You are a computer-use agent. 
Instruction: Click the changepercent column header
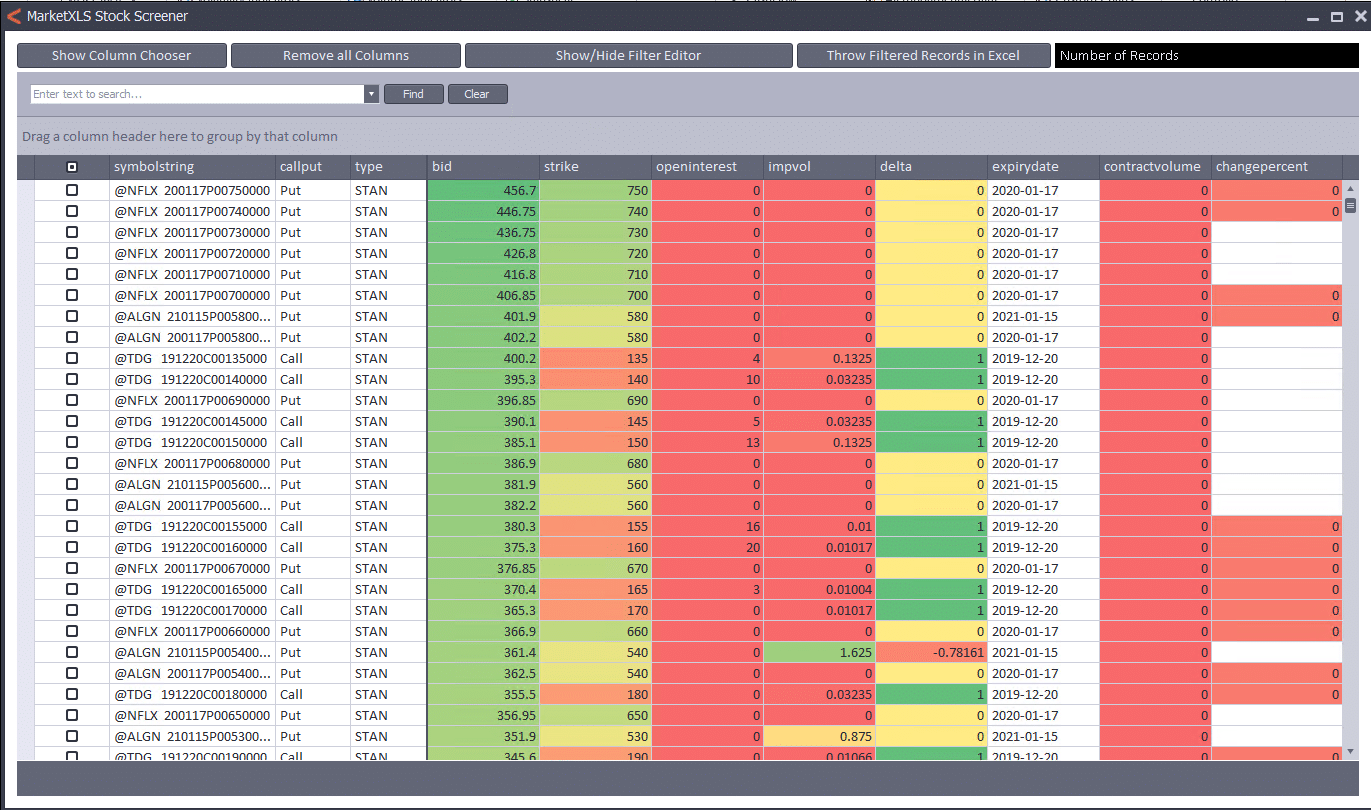[1277, 167]
